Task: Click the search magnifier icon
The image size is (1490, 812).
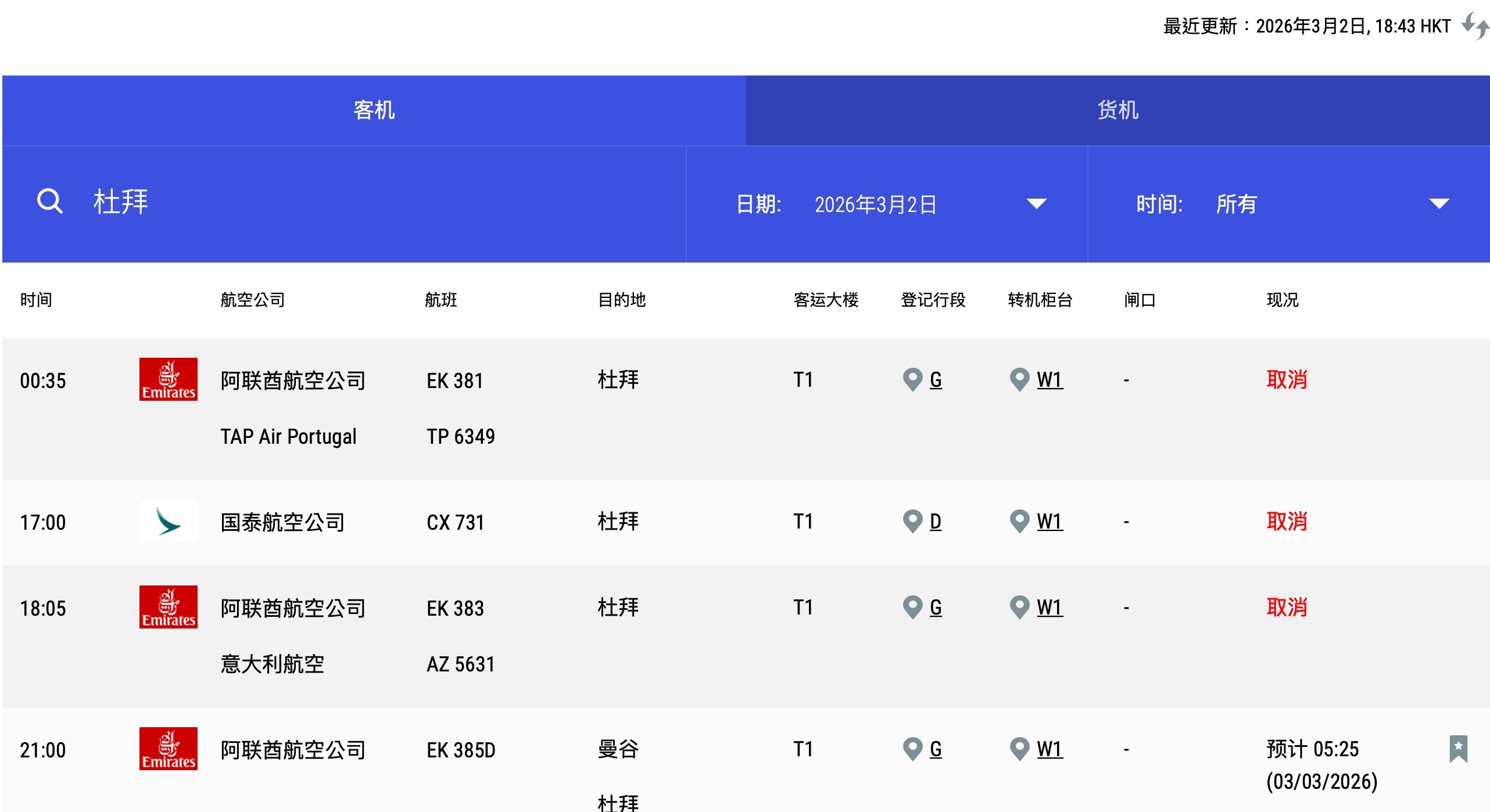Action: [49, 202]
